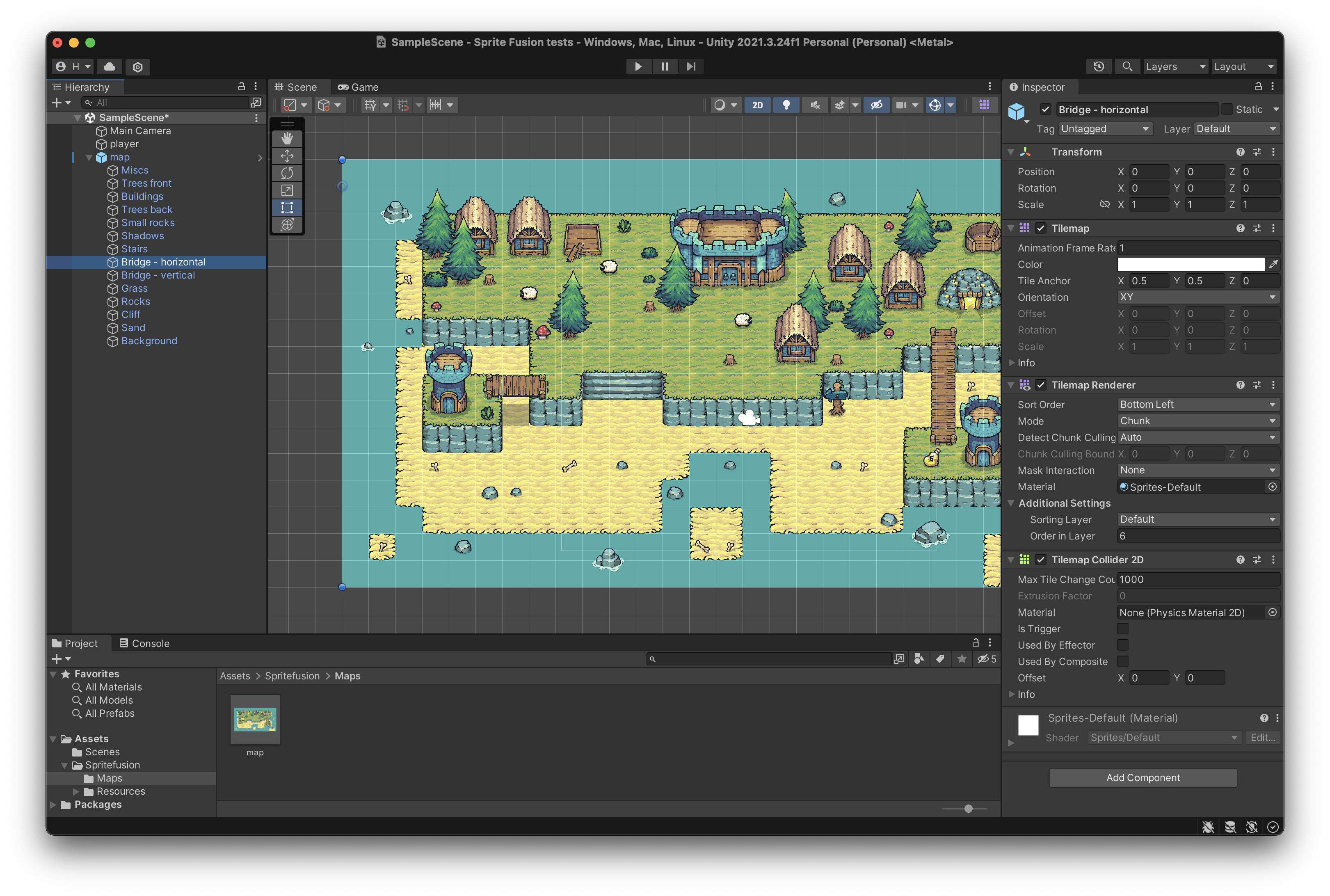Select the map asset thumbnail

point(255,720)
